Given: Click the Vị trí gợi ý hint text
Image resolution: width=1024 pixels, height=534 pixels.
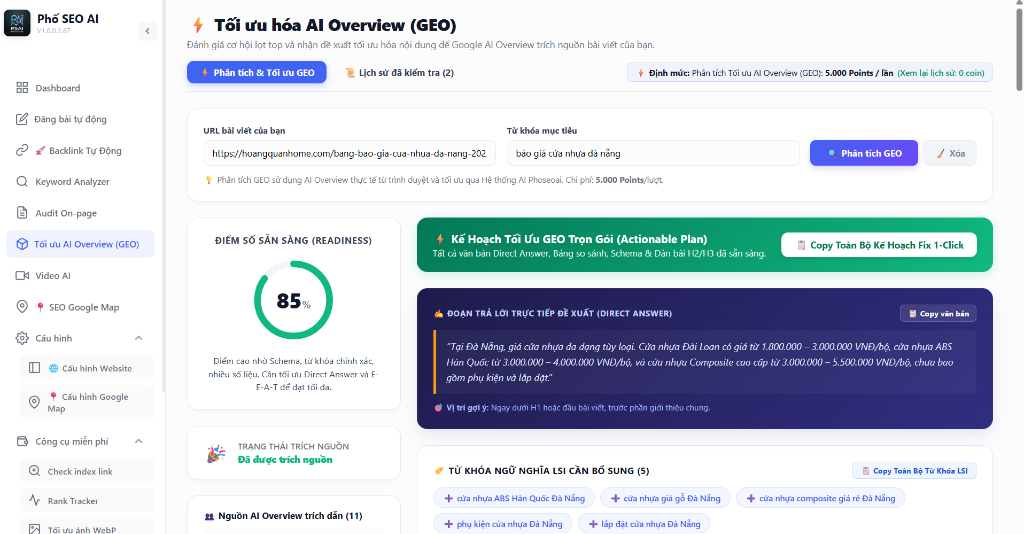Looking at the screenshot, I should tap(572, 407).
